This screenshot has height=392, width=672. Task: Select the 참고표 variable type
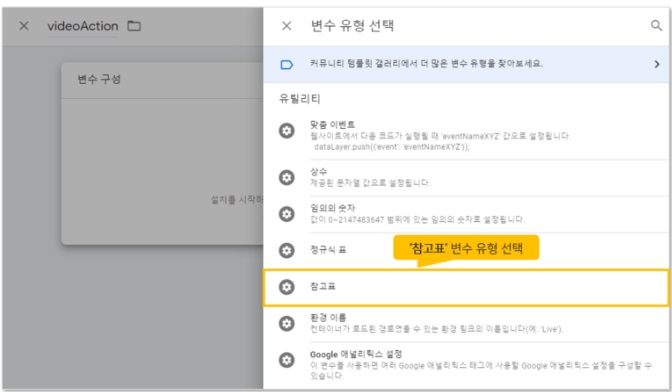point(466,287)
